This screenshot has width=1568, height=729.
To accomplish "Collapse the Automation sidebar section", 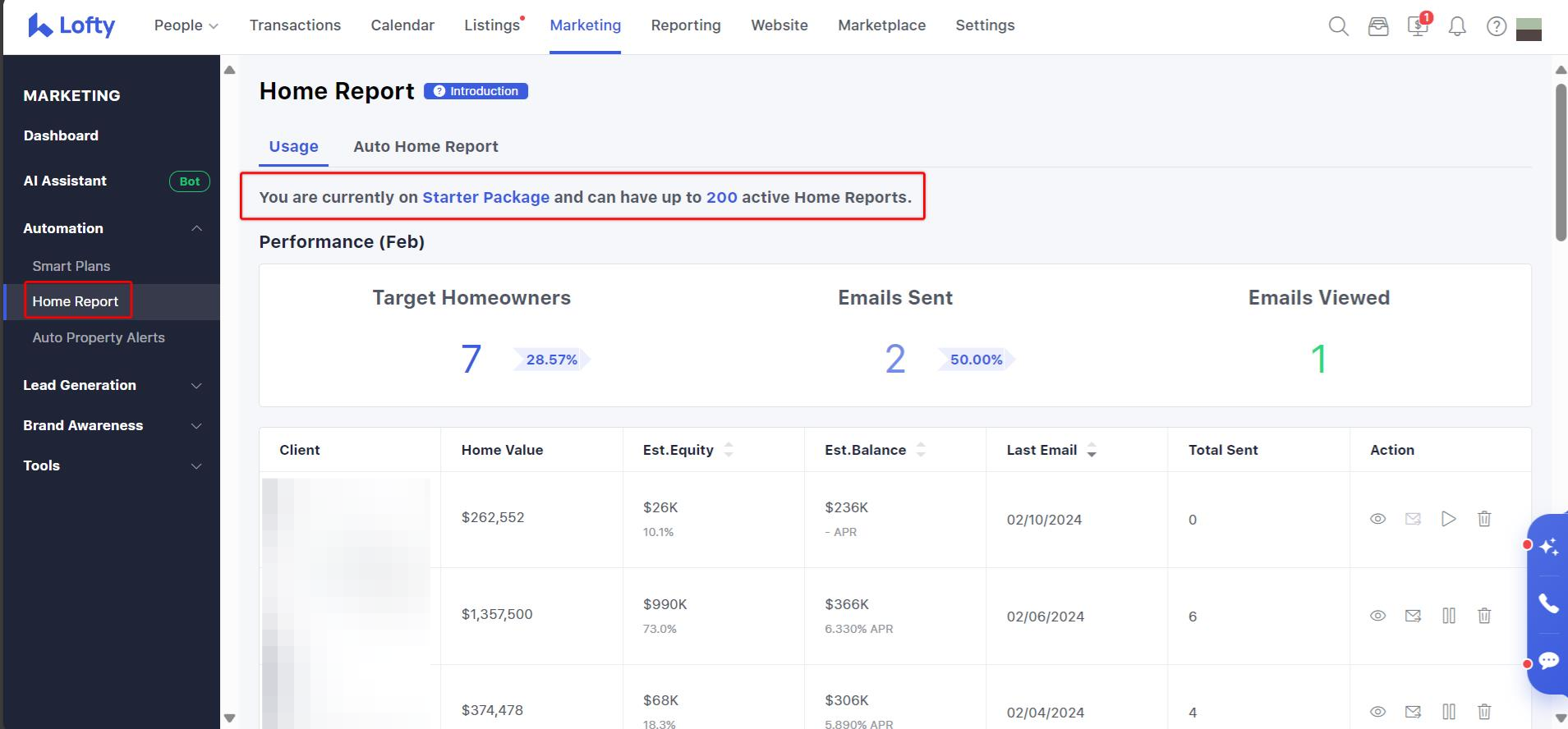I will [x=196, y=228].
